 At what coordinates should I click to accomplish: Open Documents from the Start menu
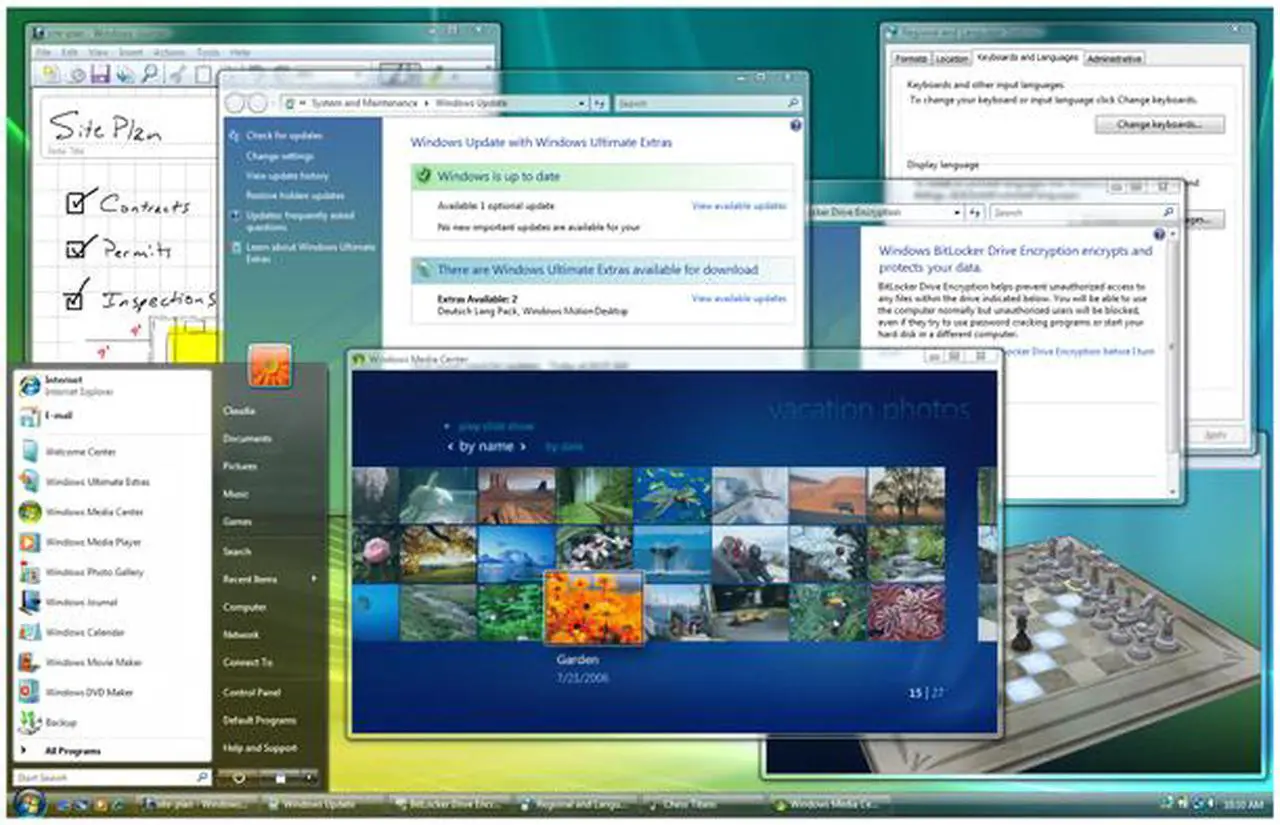point(247,439)
